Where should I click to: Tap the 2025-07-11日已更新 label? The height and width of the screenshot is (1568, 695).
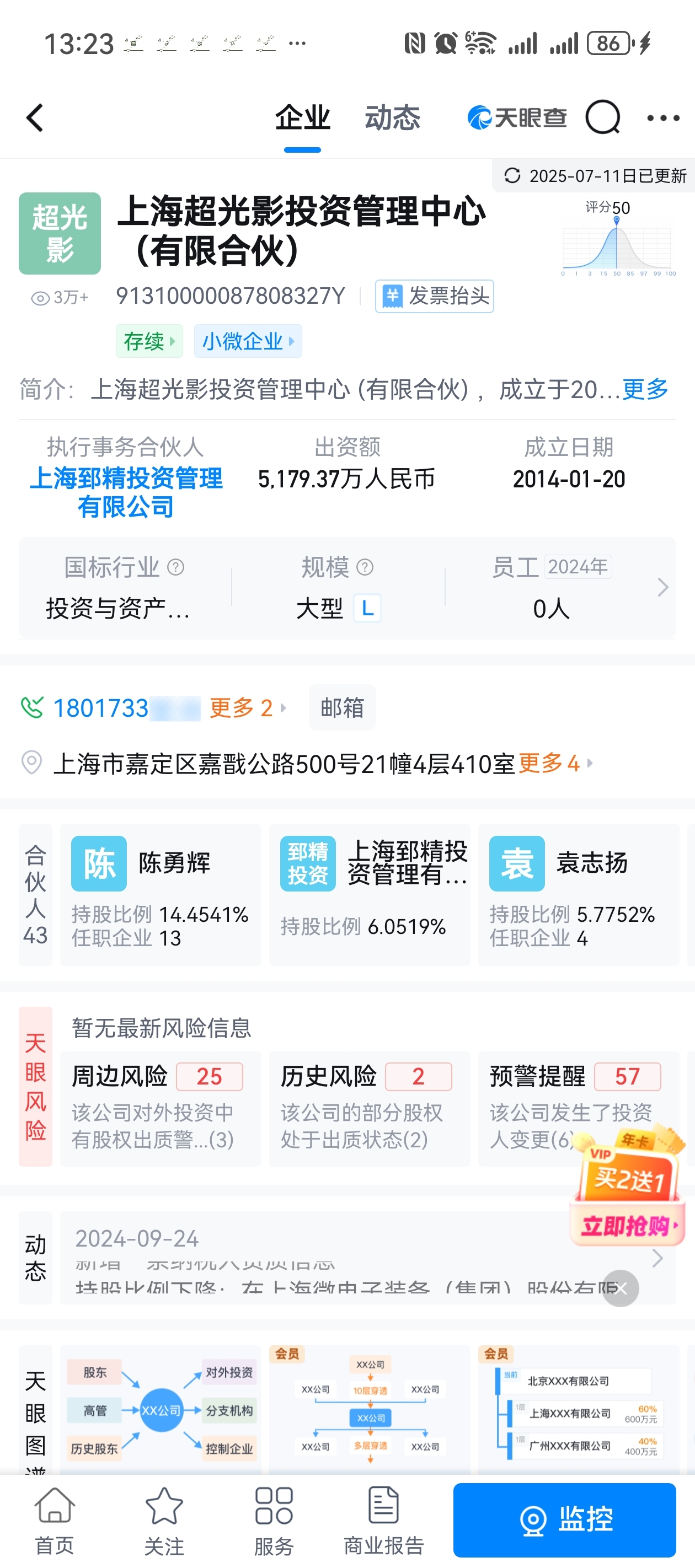pyautogui.click(x=608, y=176)
